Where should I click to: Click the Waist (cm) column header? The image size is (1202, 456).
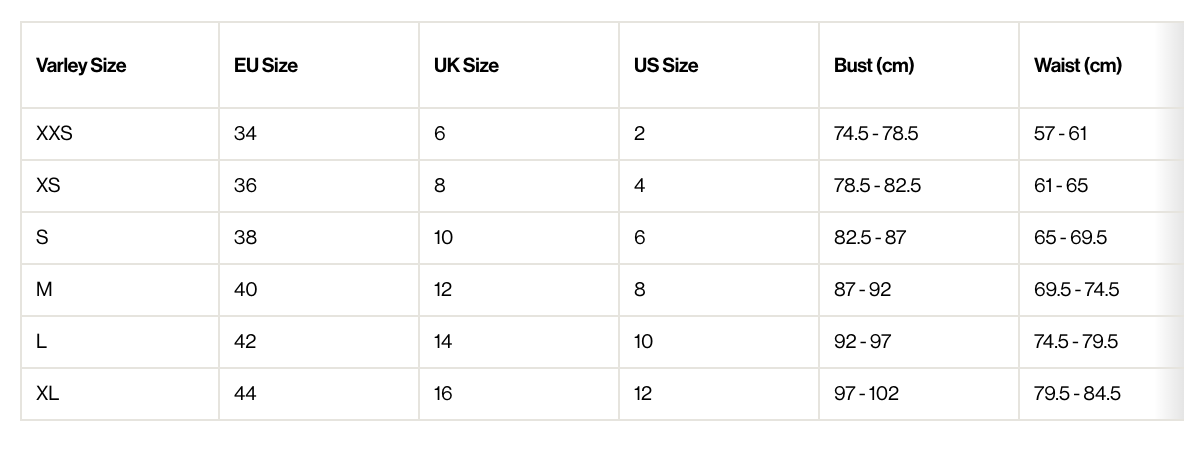point(1078,66)
